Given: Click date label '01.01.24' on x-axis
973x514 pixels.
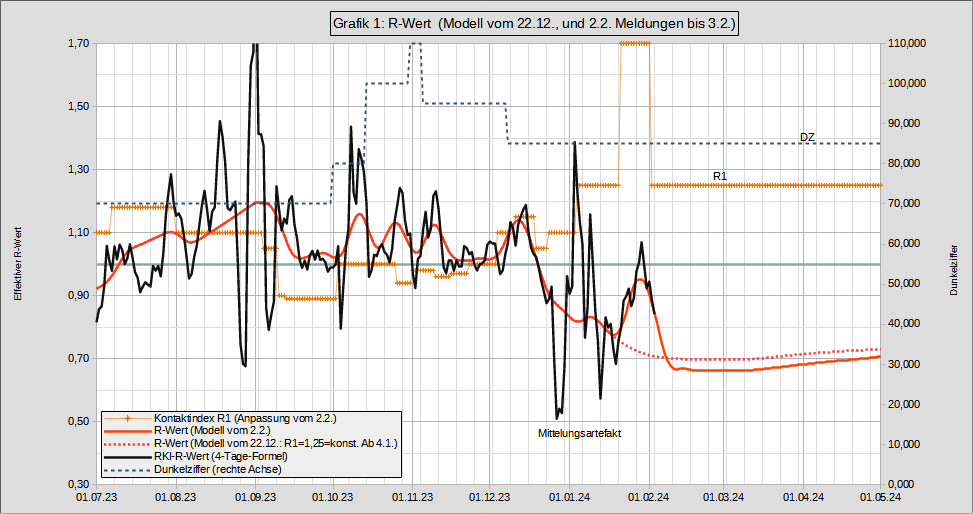Looking at the screenshot, I should pos(569,497).
